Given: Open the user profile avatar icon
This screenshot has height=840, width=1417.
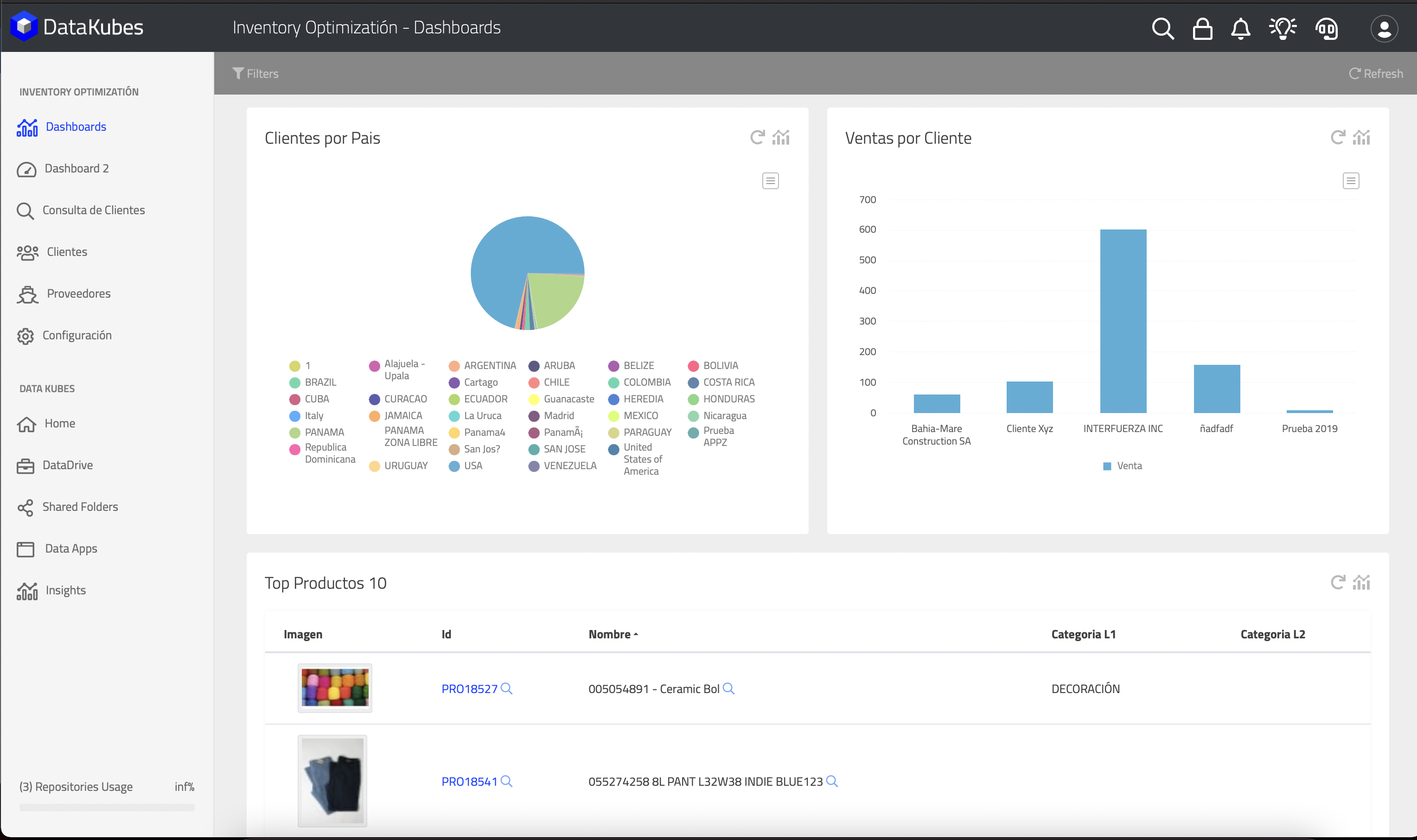Looking at the screenshot, I should click(1384, 28).
